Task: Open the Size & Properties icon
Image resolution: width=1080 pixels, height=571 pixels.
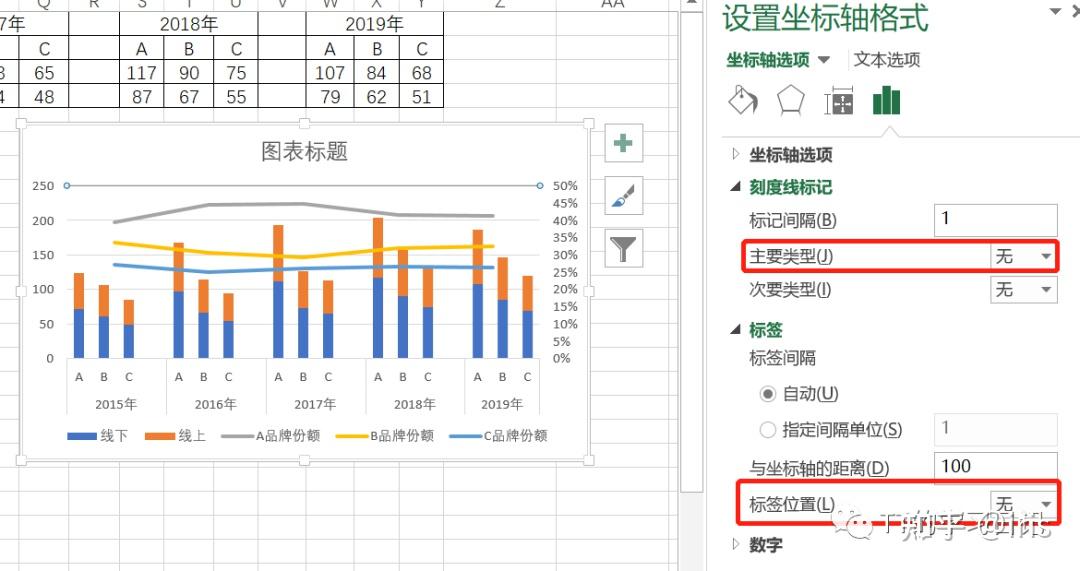Action: 839,101
